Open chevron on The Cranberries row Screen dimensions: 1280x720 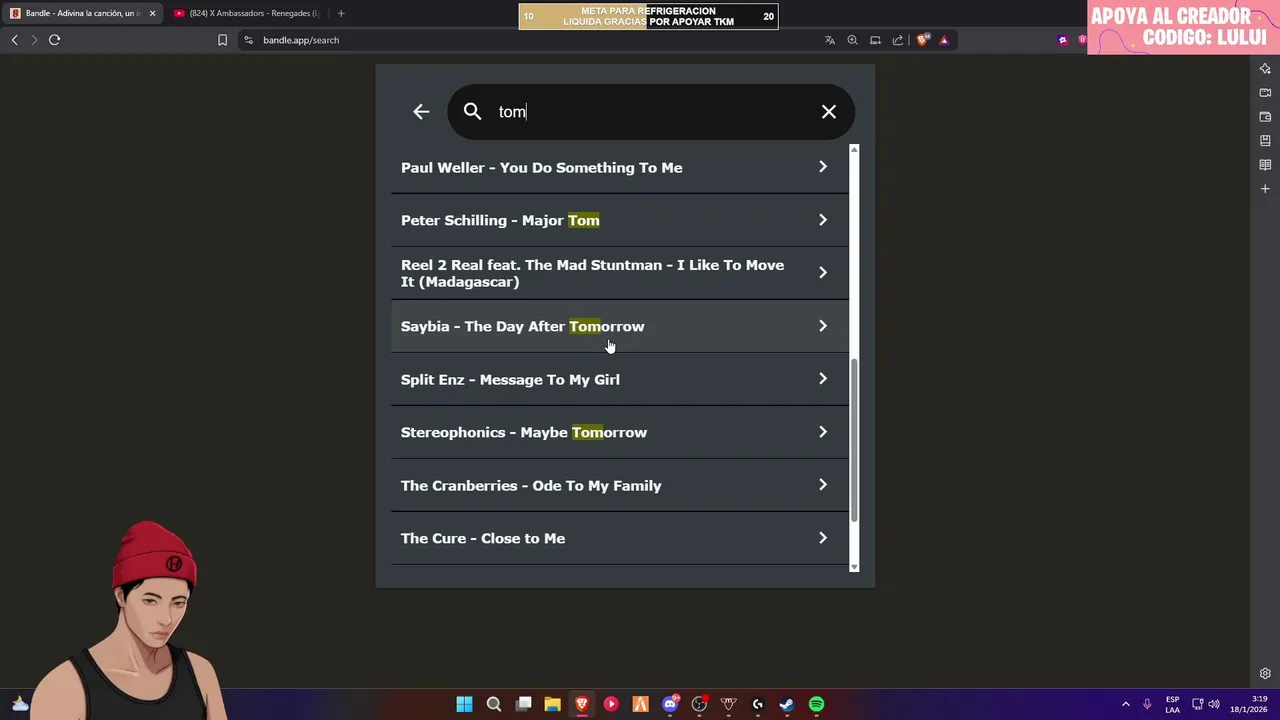coord(823,485)
